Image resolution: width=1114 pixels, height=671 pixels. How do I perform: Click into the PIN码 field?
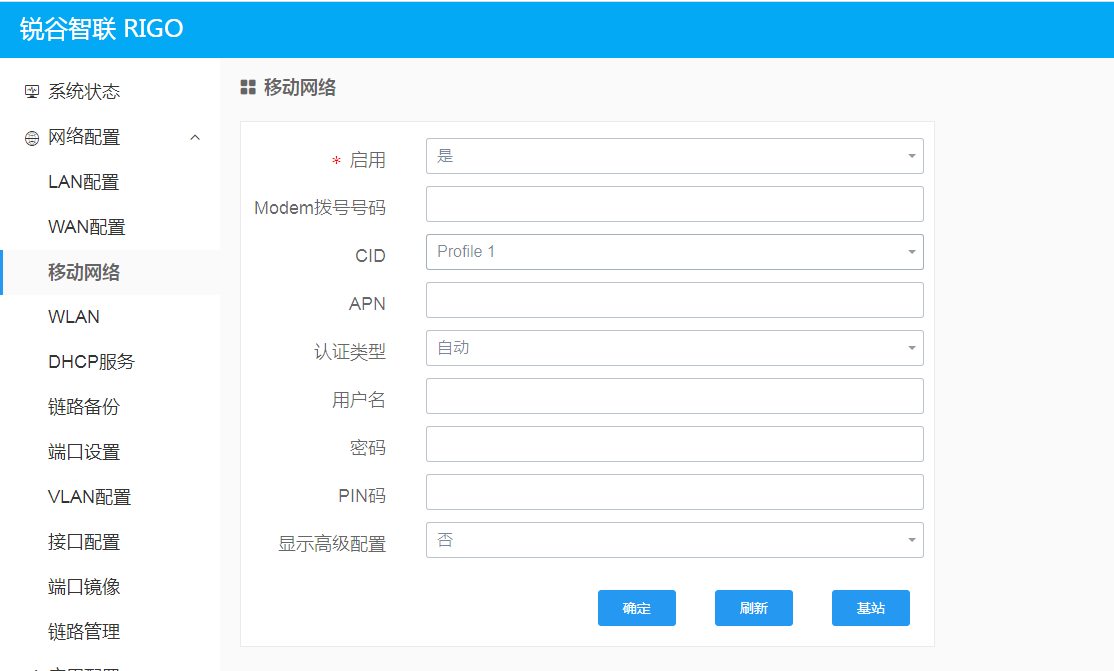point(674,492)
